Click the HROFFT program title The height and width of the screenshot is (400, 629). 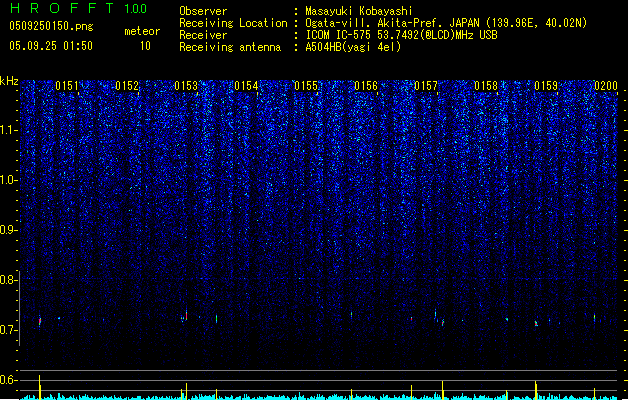[62, 8]
